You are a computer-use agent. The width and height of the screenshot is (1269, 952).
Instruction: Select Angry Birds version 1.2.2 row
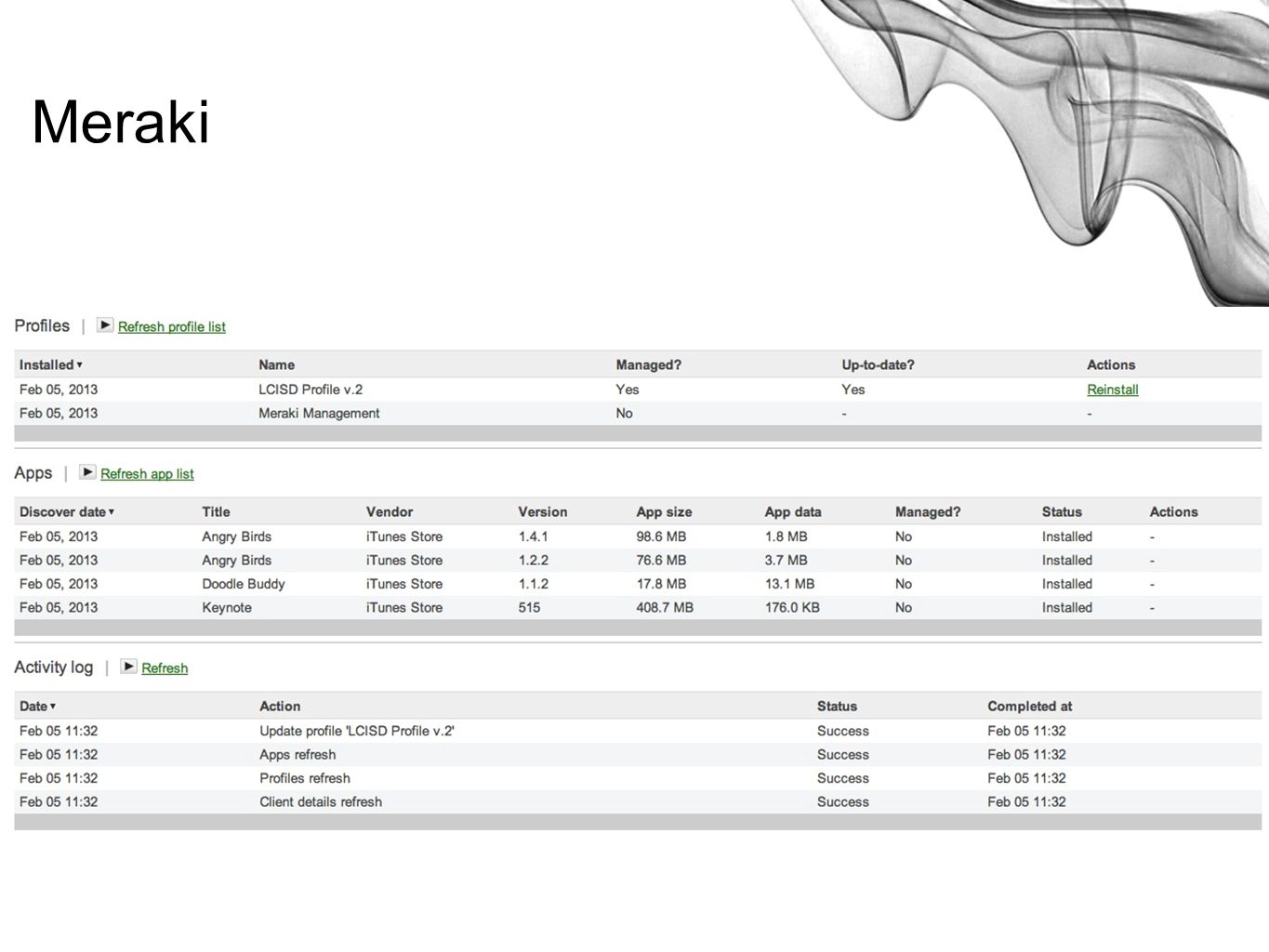[x=638, y=560]
